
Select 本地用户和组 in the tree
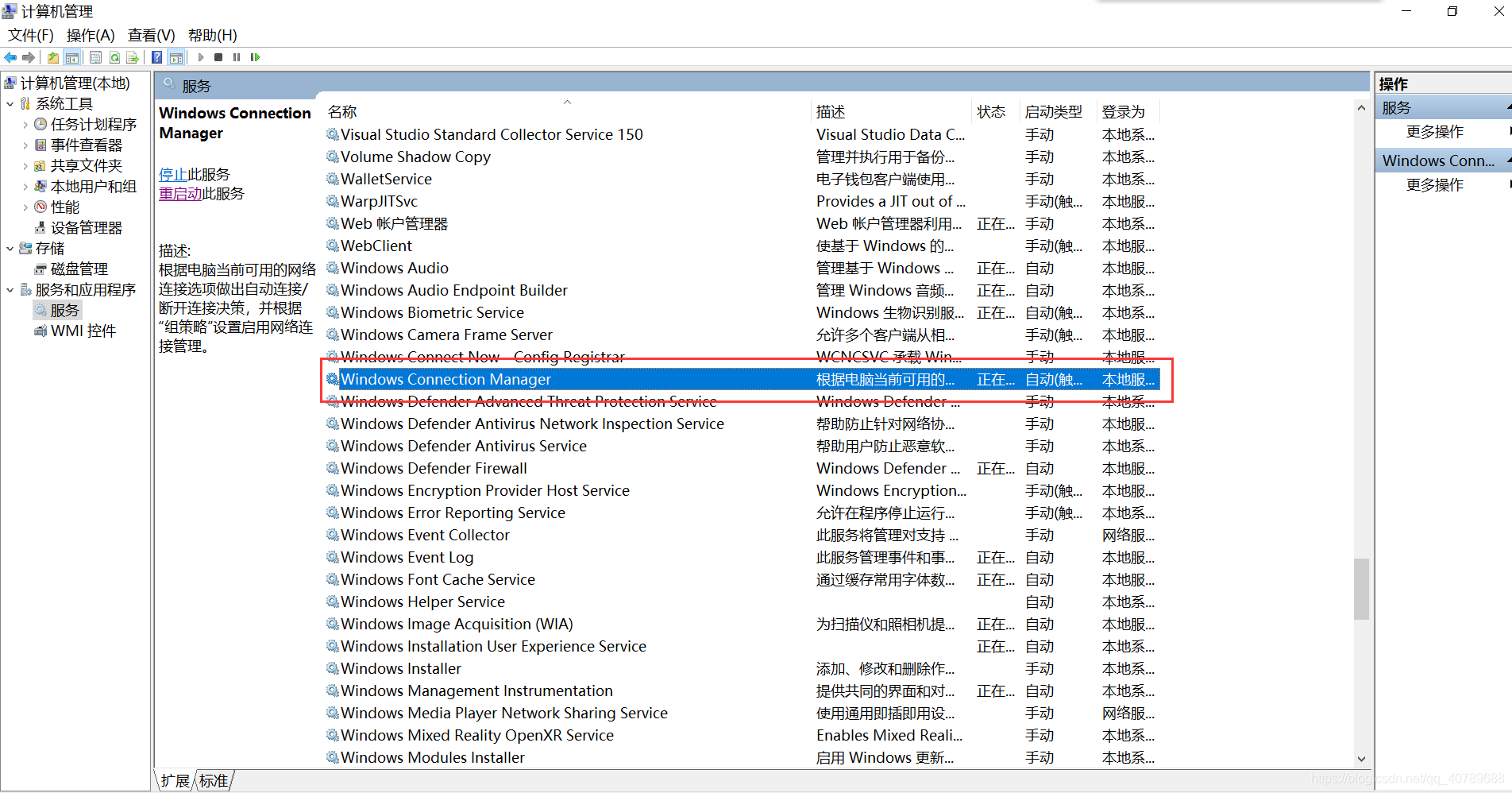[93, 186]
